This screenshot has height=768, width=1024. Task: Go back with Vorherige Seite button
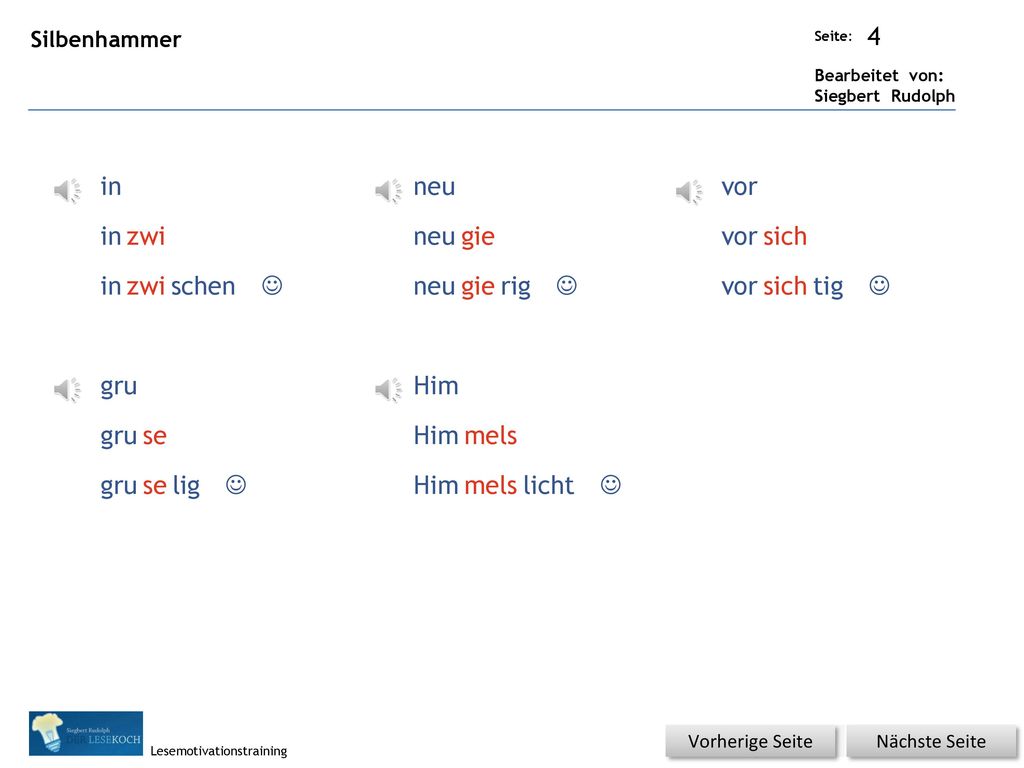click(750, 742)
